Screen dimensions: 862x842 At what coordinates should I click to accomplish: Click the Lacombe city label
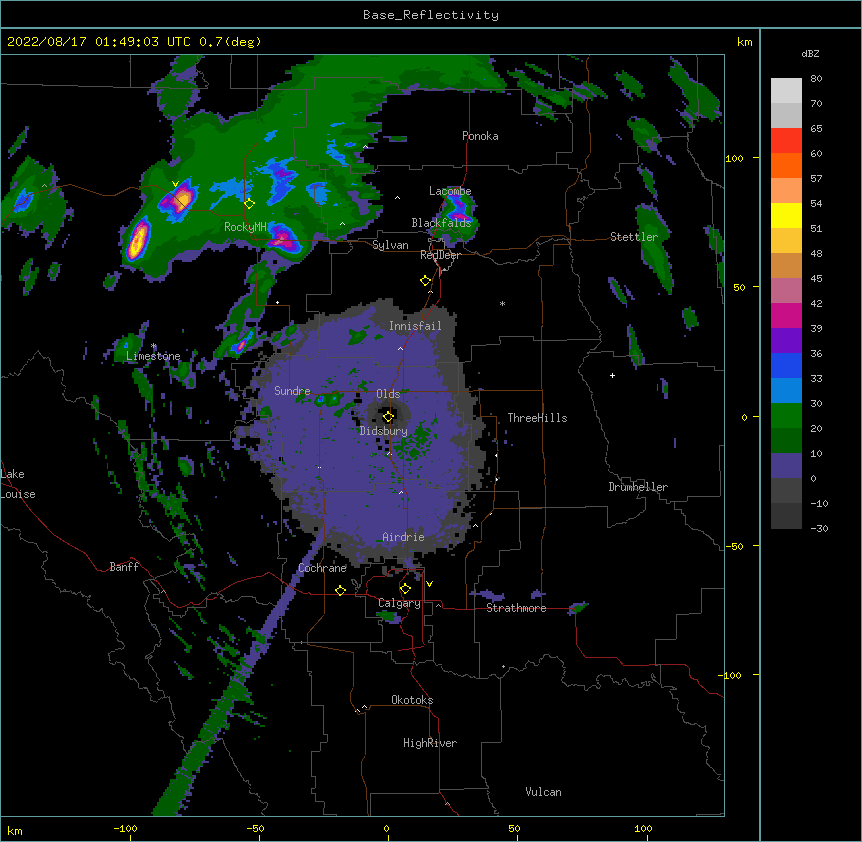click(450, 191)
